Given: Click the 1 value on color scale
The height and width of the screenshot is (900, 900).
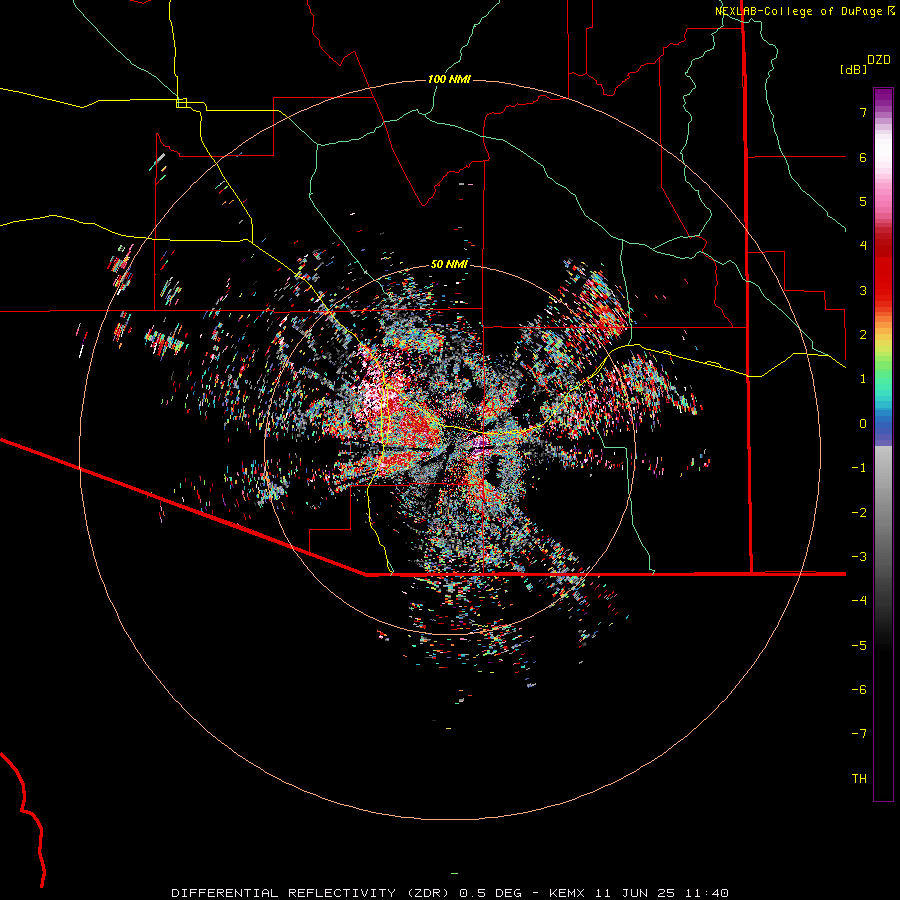Looking at the screenshot, I should click(863, 379).
